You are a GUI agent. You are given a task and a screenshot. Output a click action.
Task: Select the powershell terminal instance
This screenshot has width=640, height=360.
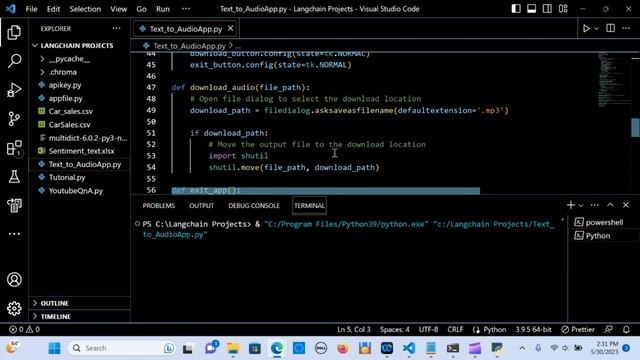click(x=603, y=222)
